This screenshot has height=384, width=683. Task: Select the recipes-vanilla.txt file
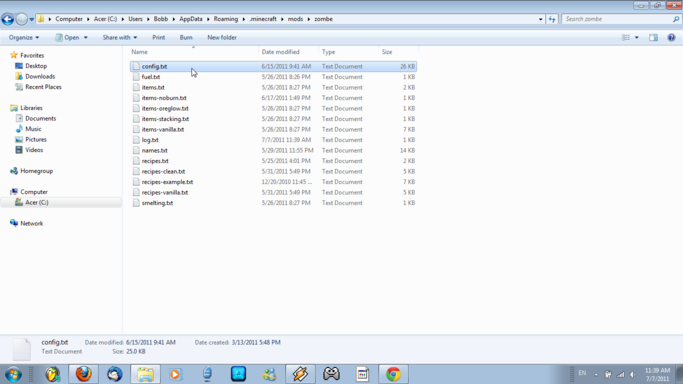click(x=274, y=192)
